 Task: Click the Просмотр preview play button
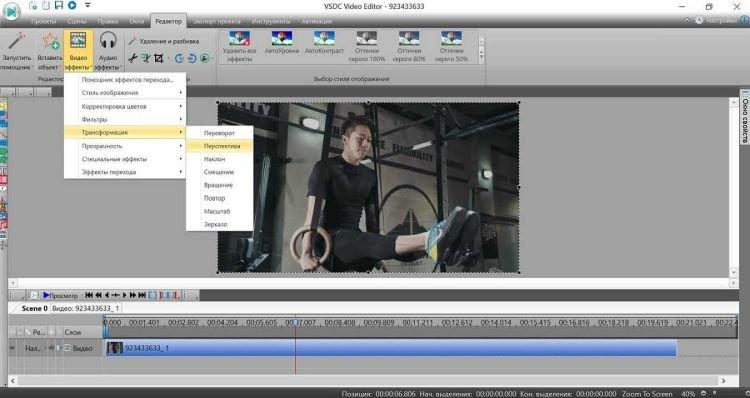click(60, 295)
